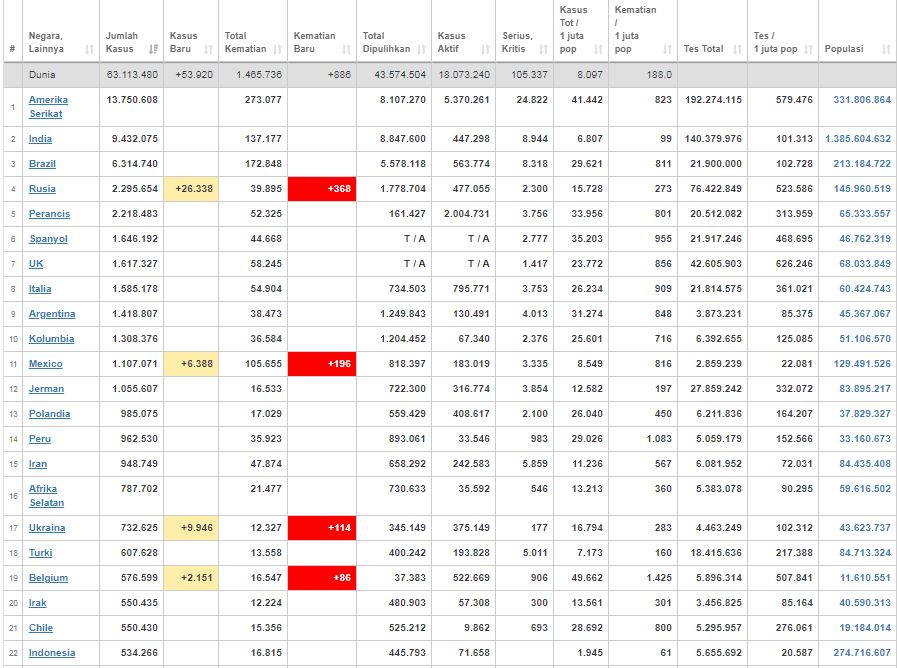Image resolution: width=897 pixels, height=668 pixels.
Task: Sort by the Total Dipulihkan column arrows
Action: (422, 49)
